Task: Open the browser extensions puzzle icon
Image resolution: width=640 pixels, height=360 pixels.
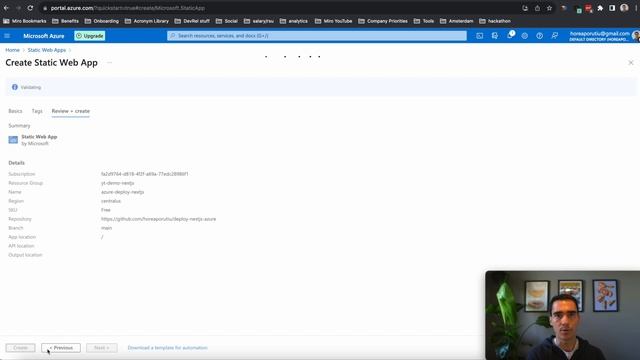Action: (x=600, y=8)
